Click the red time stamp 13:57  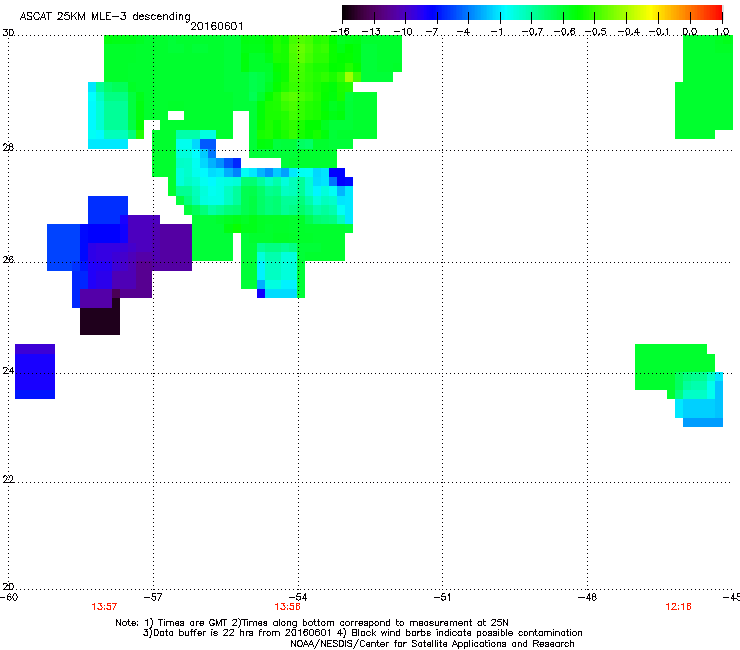104,607
